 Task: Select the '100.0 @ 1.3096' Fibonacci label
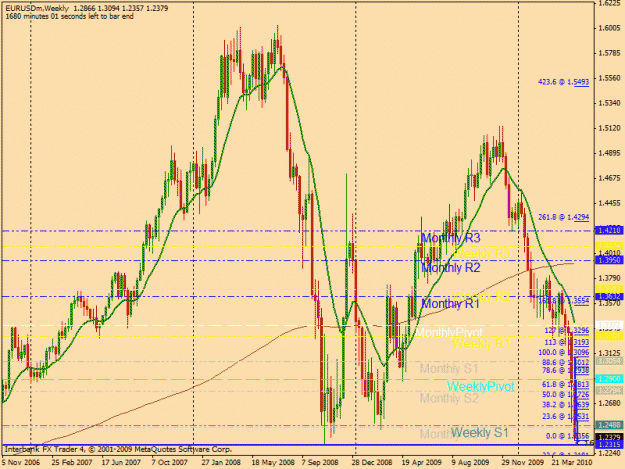(564, 352)
